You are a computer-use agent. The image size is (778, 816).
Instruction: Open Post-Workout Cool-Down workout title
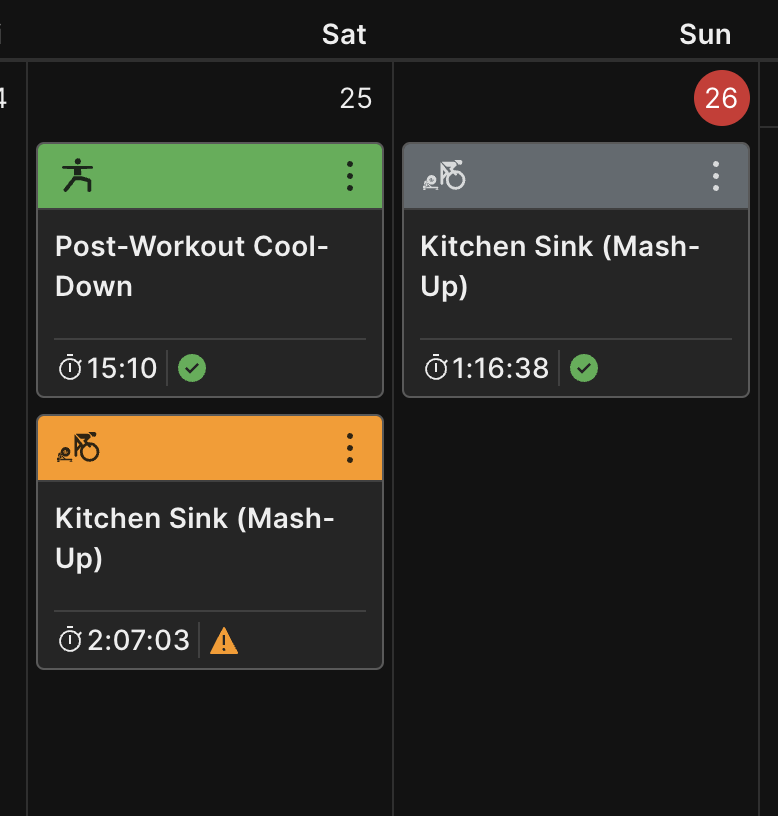[x=192, y=266]
